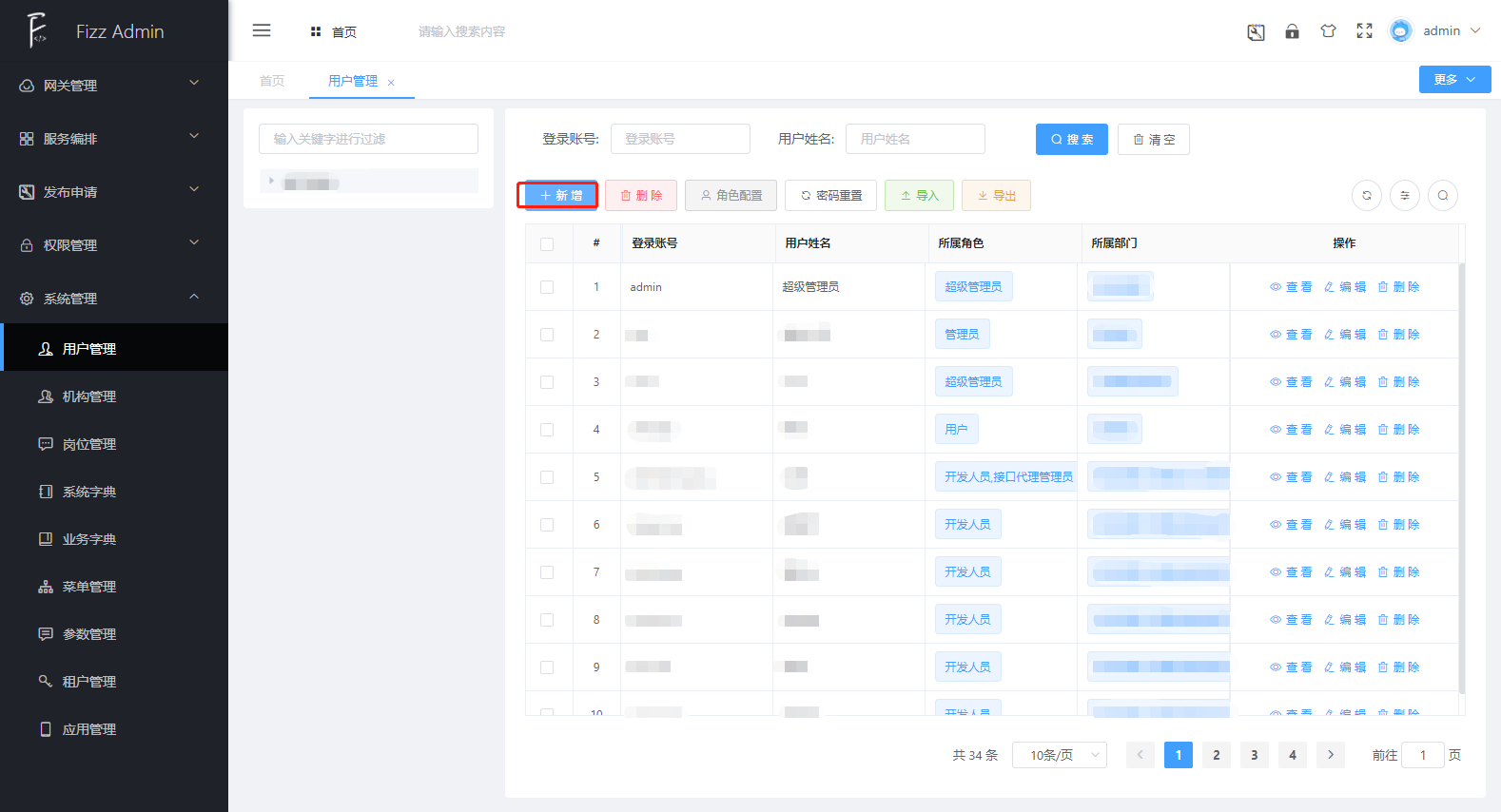Expand the 网关管理 menu
Screen dimensions: 1501x812
tap(114, 86)
